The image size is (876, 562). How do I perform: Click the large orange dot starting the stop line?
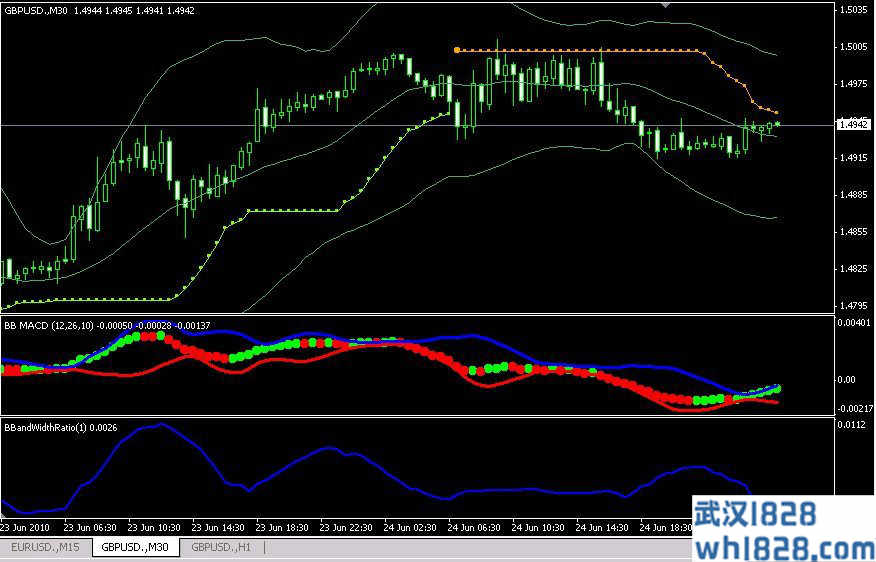click(x=457, y=49)
